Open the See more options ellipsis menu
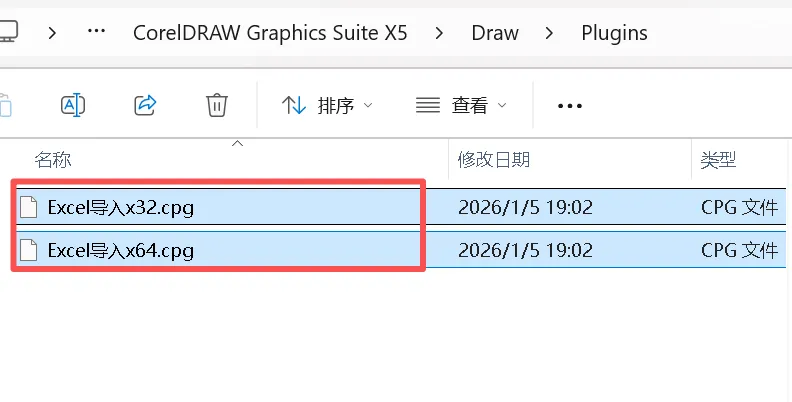Screen dimensions: 792x402 click(569, 105)
